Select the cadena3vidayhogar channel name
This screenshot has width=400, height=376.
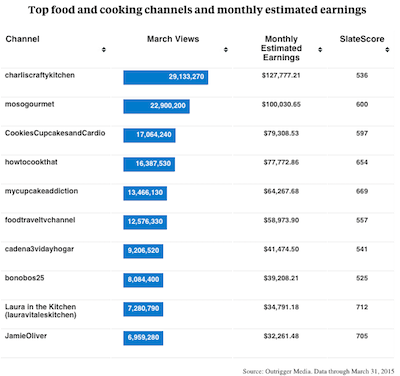point(39,249)
